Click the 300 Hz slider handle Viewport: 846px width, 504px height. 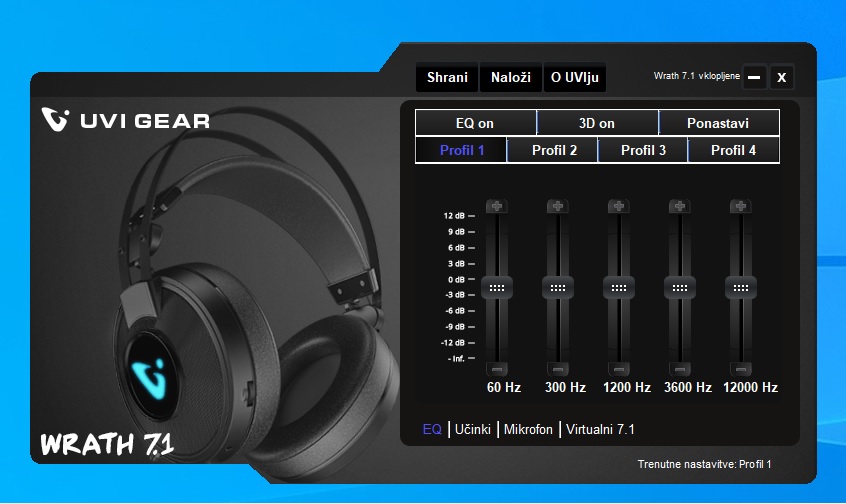tap(557, 288)
